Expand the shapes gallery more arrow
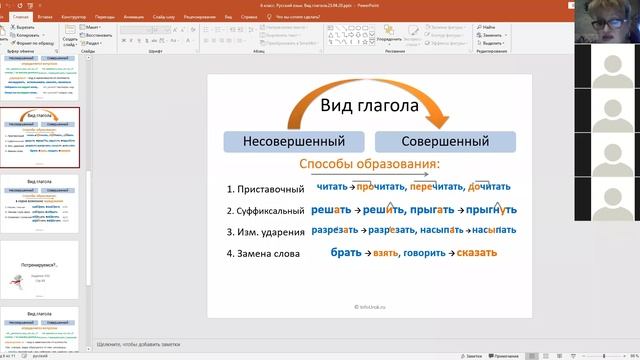Image resolution: width=640 pixels, height=360 pixels. [372, 42]
